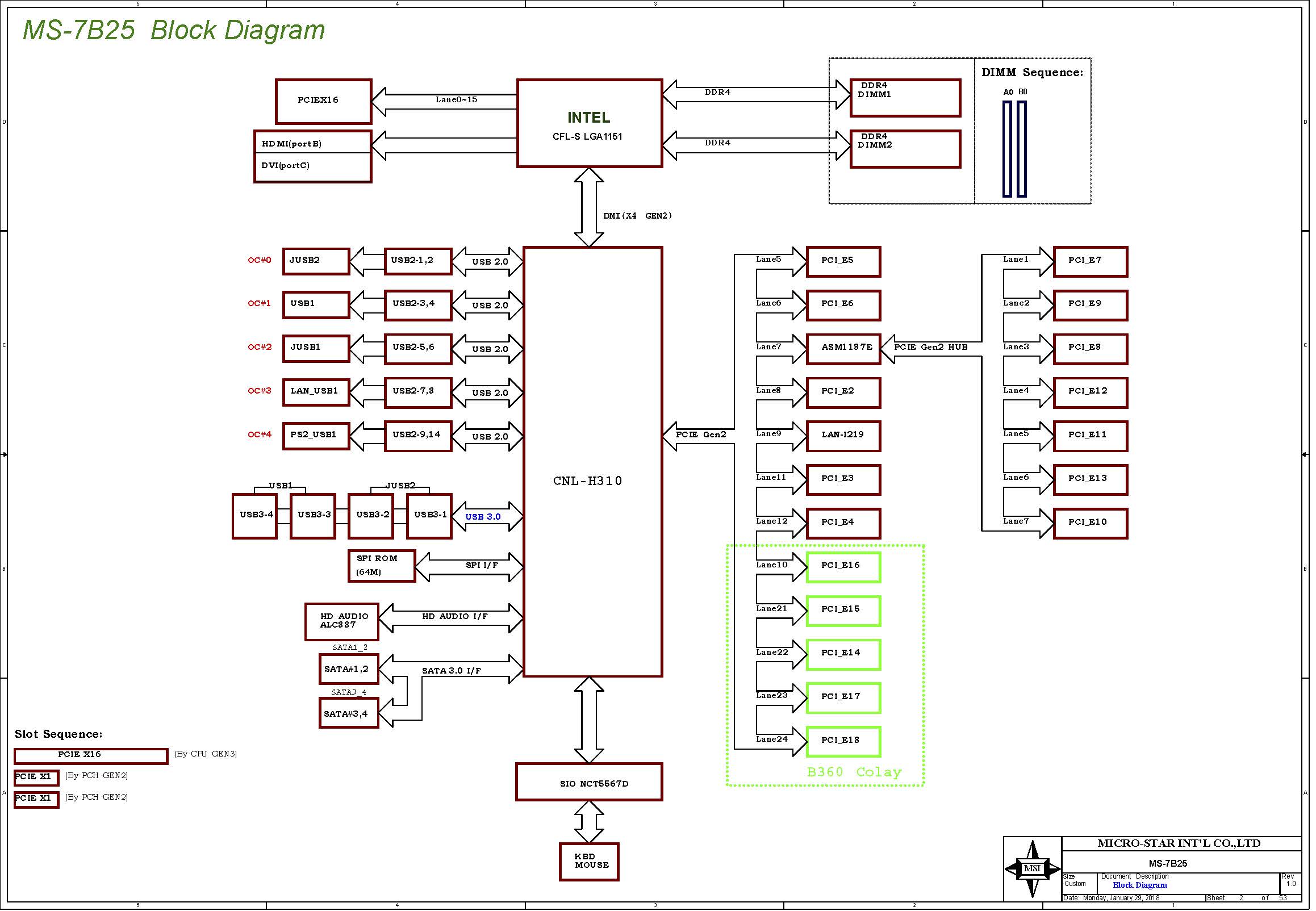The width and height of the screenshot is (1316, 911).
Task: Click the red OC#0 label
Action: 260,260
